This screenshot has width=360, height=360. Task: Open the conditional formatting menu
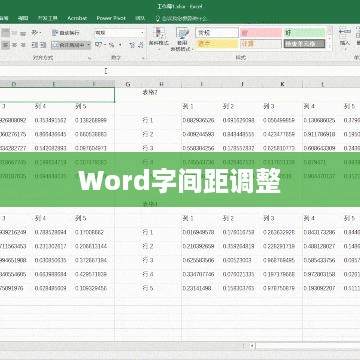tap(159, 38)
